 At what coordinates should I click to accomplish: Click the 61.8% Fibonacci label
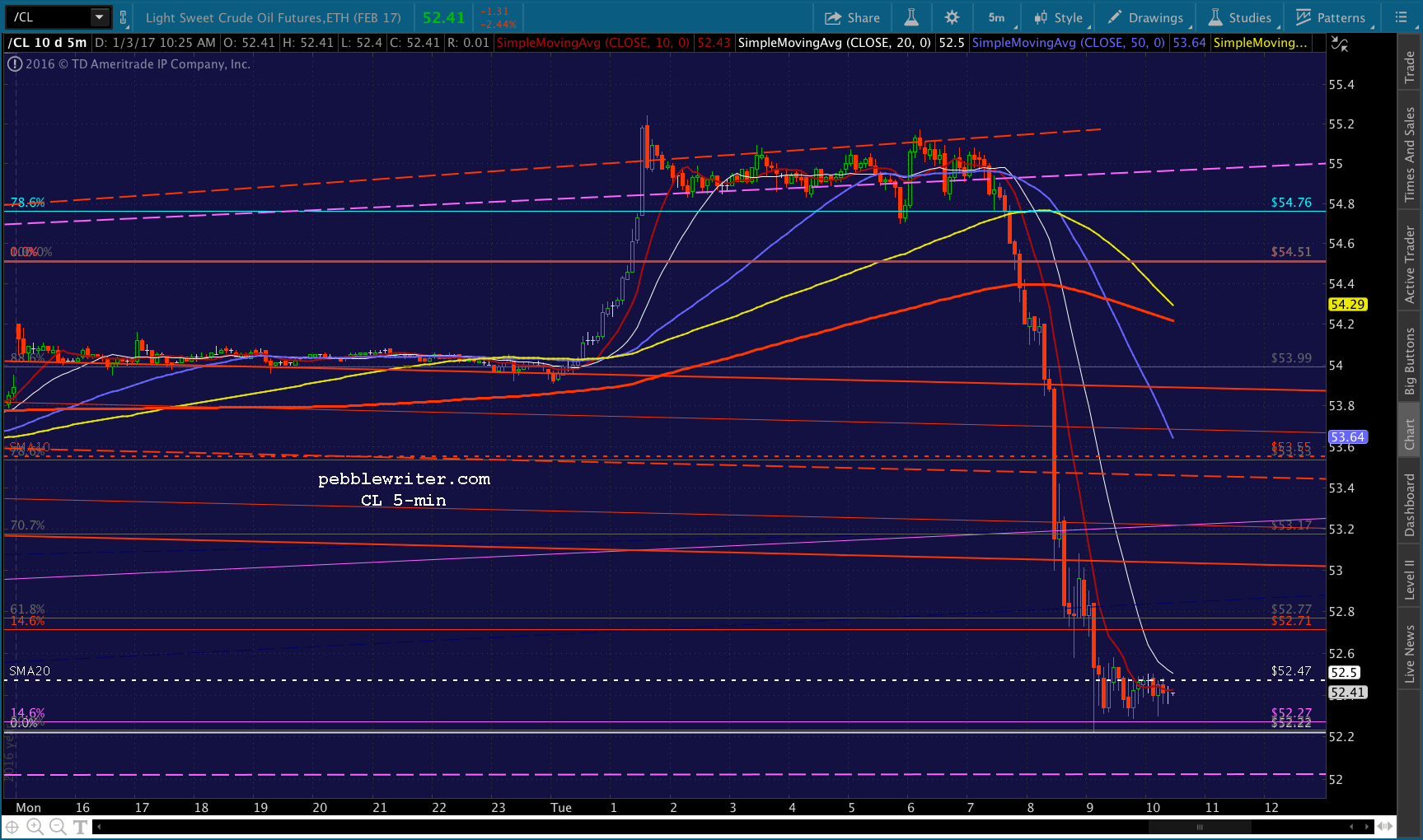click(x=27, y=609)
